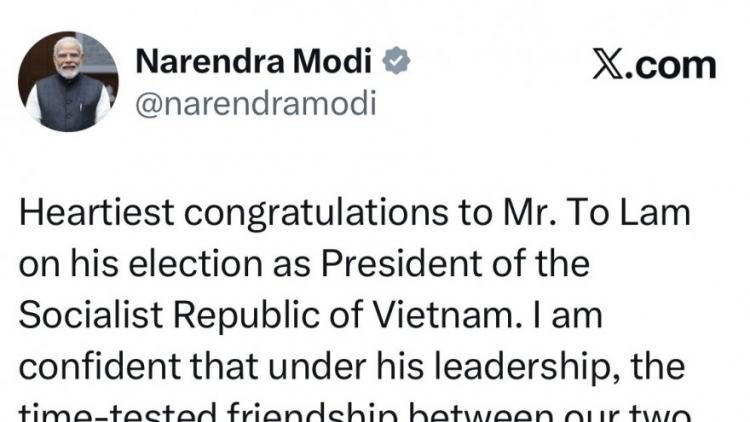Image resolution: width=750 pixels, height=422 pixels.
Task: Click the word "Vietnam" in the tweet
Action: tap(450, 316)
